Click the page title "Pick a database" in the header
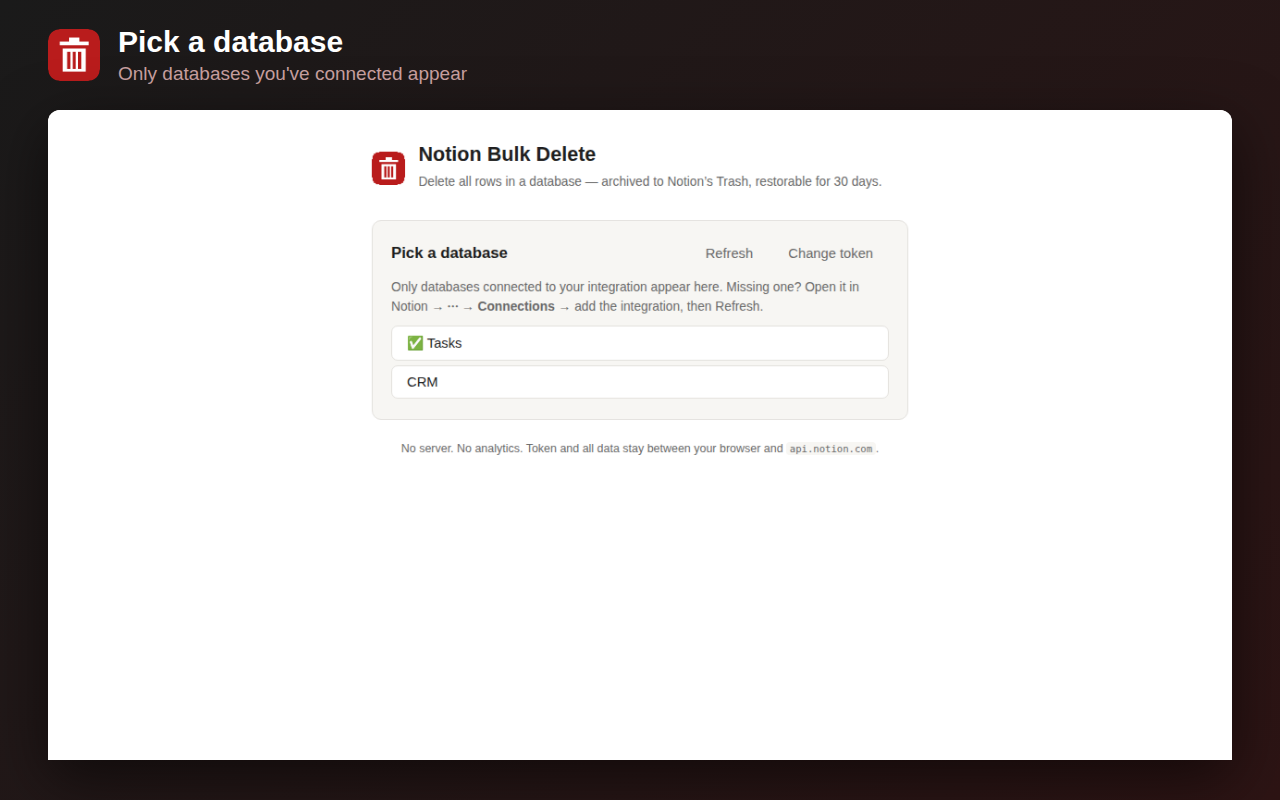The image size is (1280, 800). (x=230, y=42)
